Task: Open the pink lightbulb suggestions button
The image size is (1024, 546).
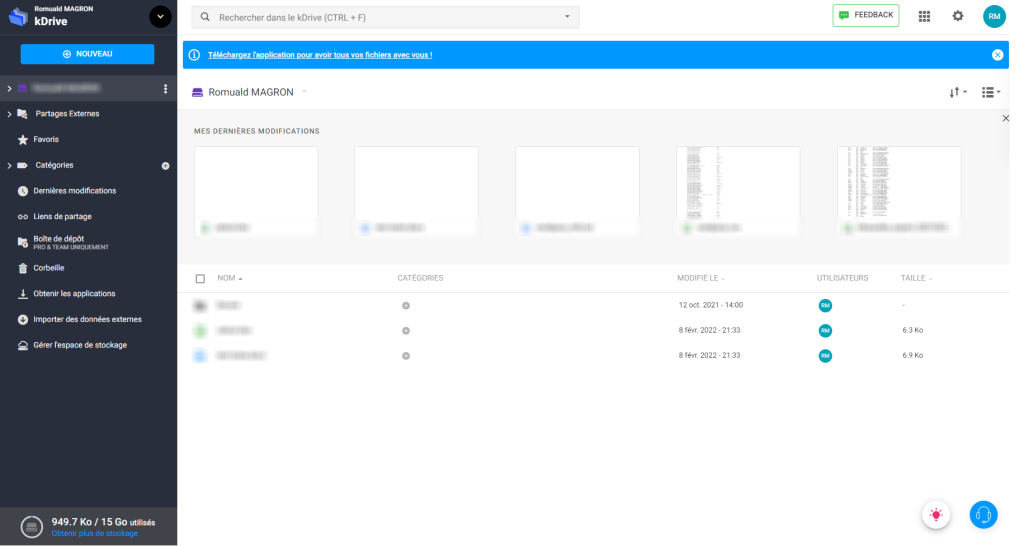Action: tap(936, 515)
